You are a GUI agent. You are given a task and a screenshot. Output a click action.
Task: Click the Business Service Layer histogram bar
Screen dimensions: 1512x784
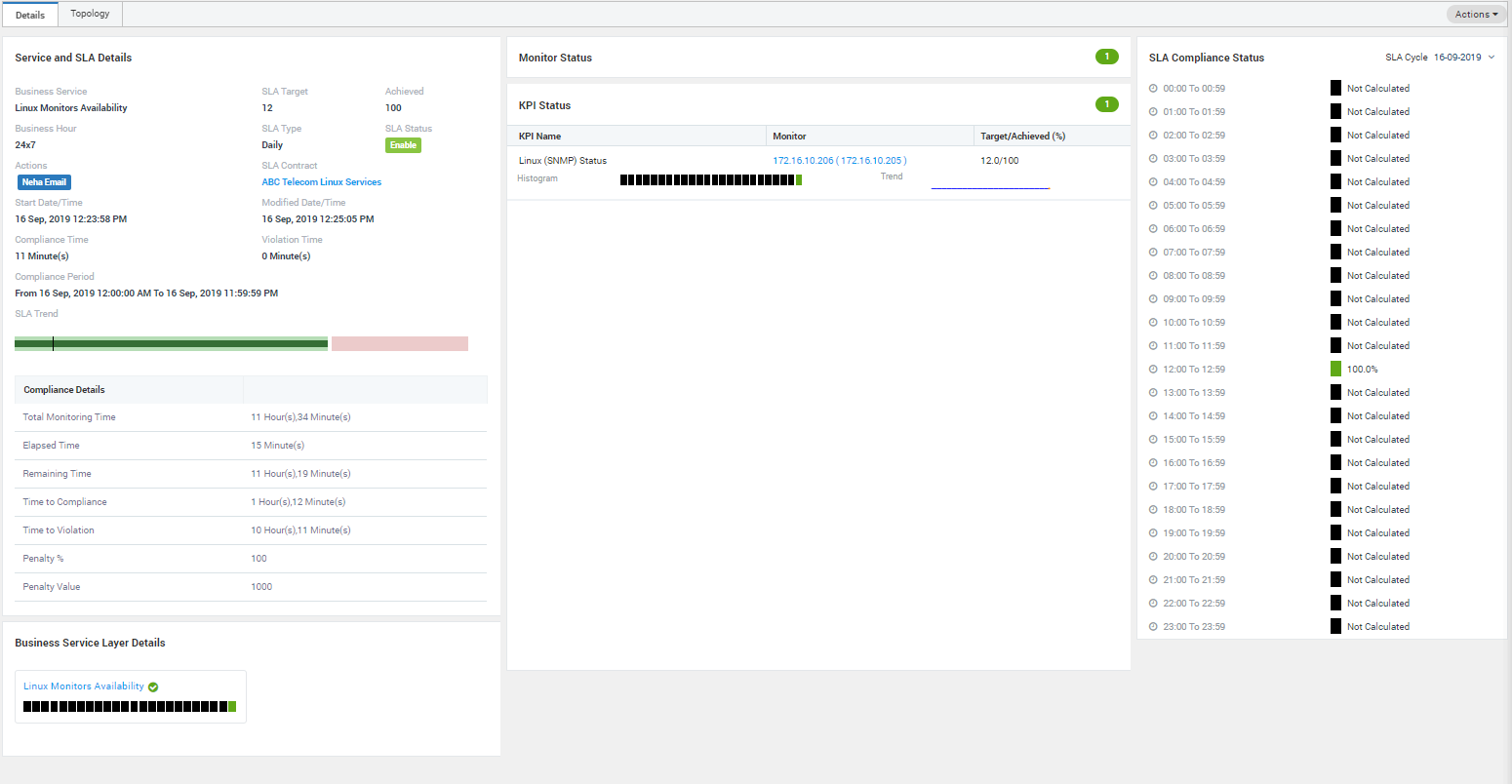coord(130,707)
